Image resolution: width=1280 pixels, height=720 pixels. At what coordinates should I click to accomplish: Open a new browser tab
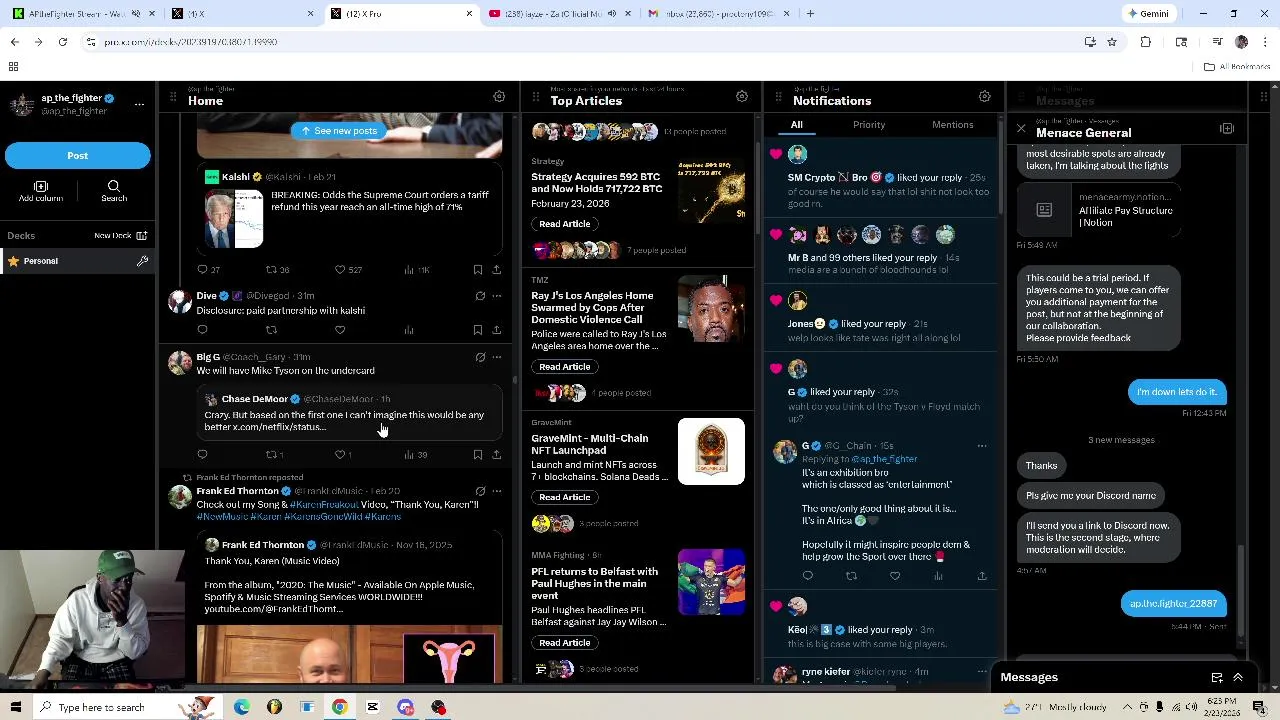pos(810,14)
